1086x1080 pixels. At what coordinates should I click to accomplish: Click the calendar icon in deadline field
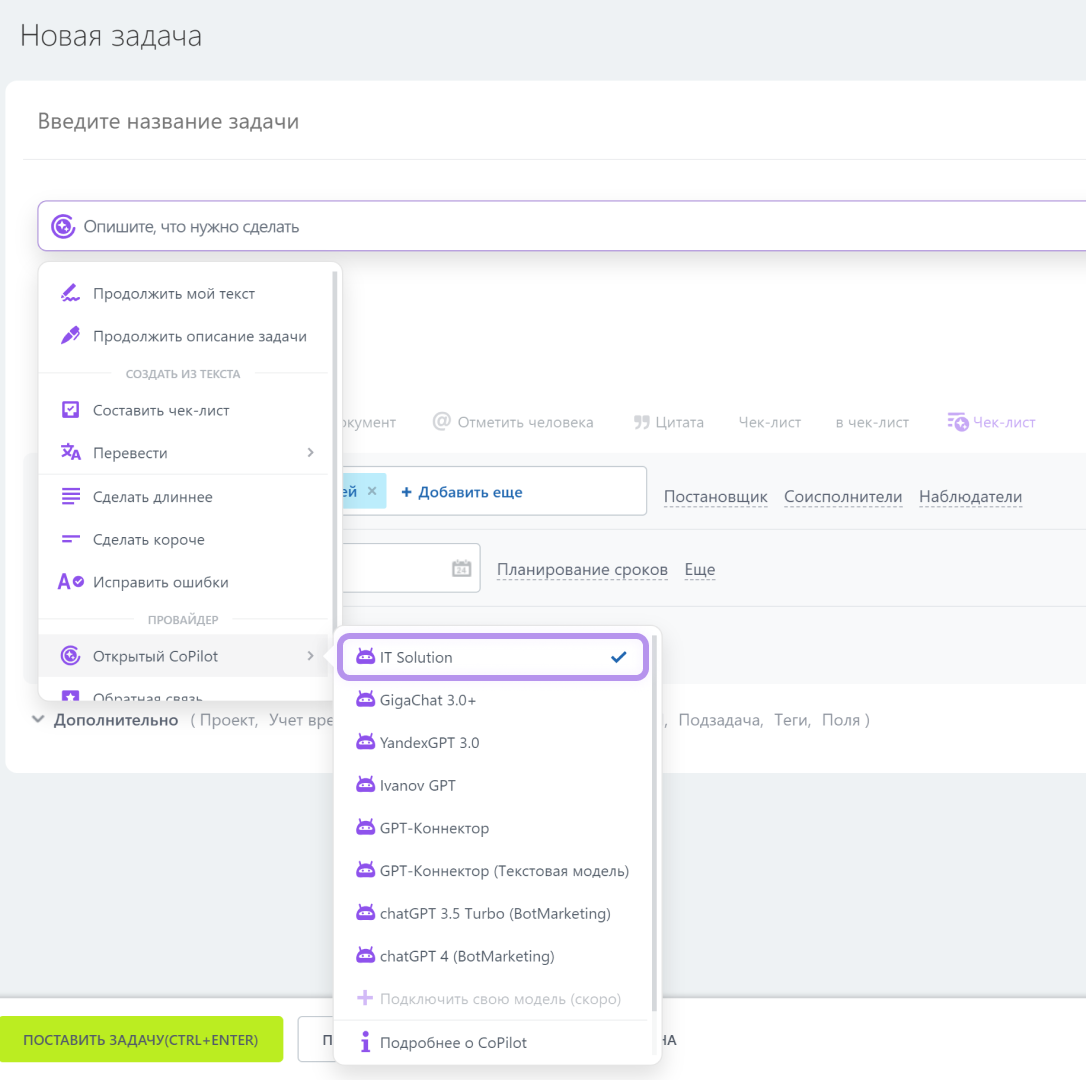pos(461,568)
